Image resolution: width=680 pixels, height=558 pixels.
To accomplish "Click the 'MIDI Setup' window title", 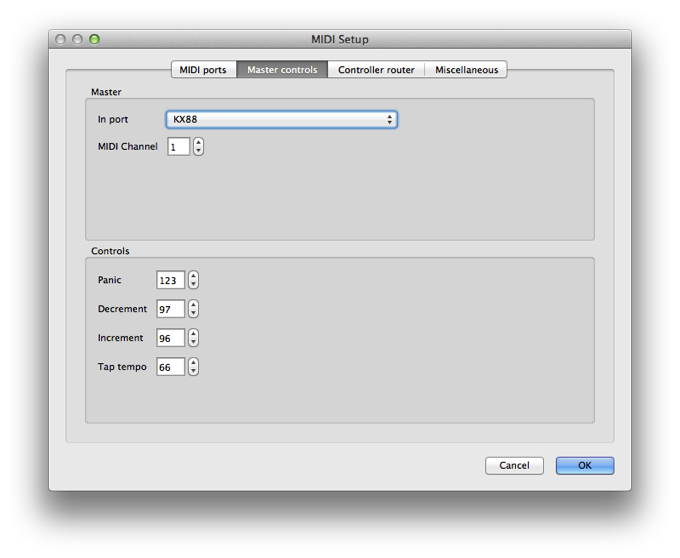I will click(x=340, y=39).
